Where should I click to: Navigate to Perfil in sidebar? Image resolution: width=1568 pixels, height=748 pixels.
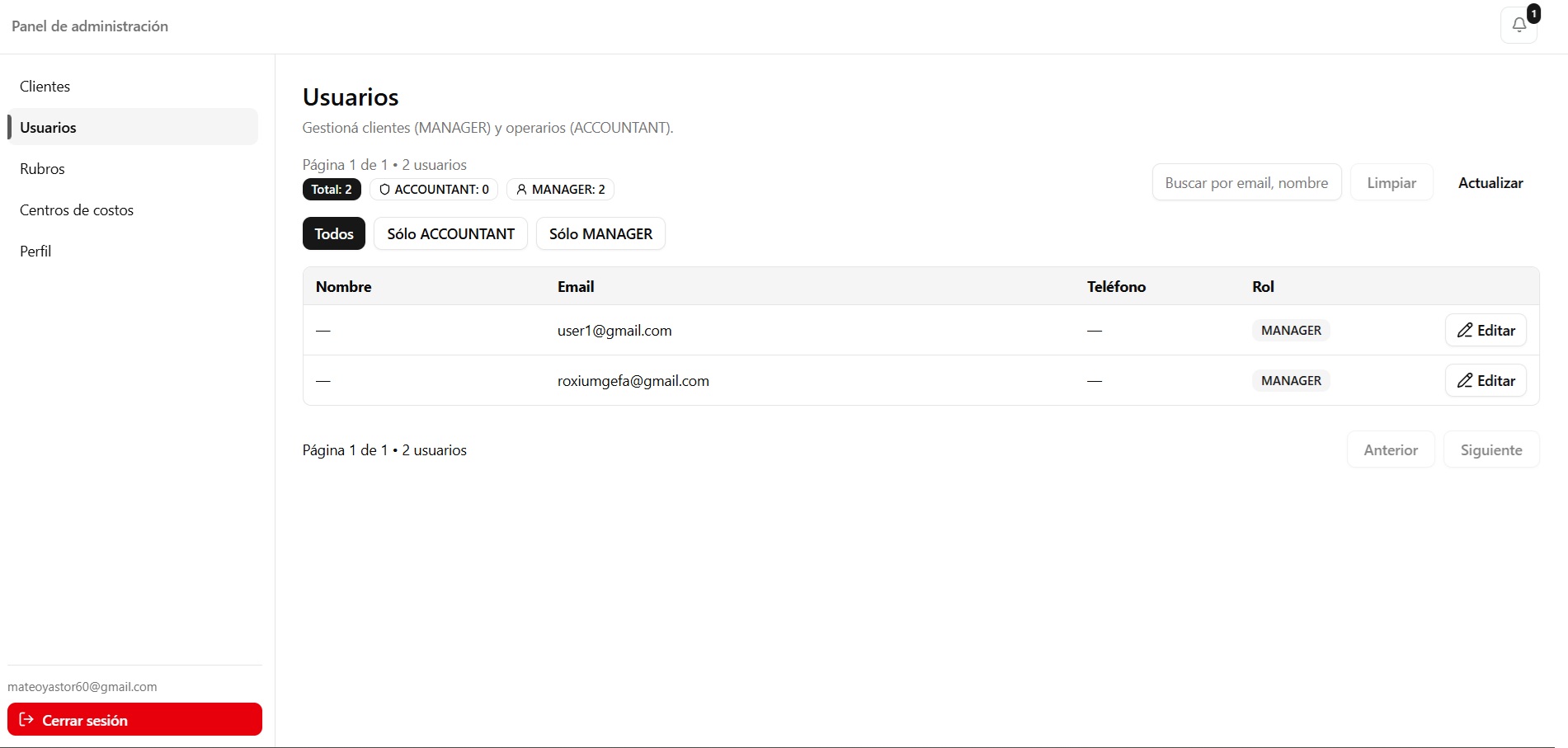point(35,252)
